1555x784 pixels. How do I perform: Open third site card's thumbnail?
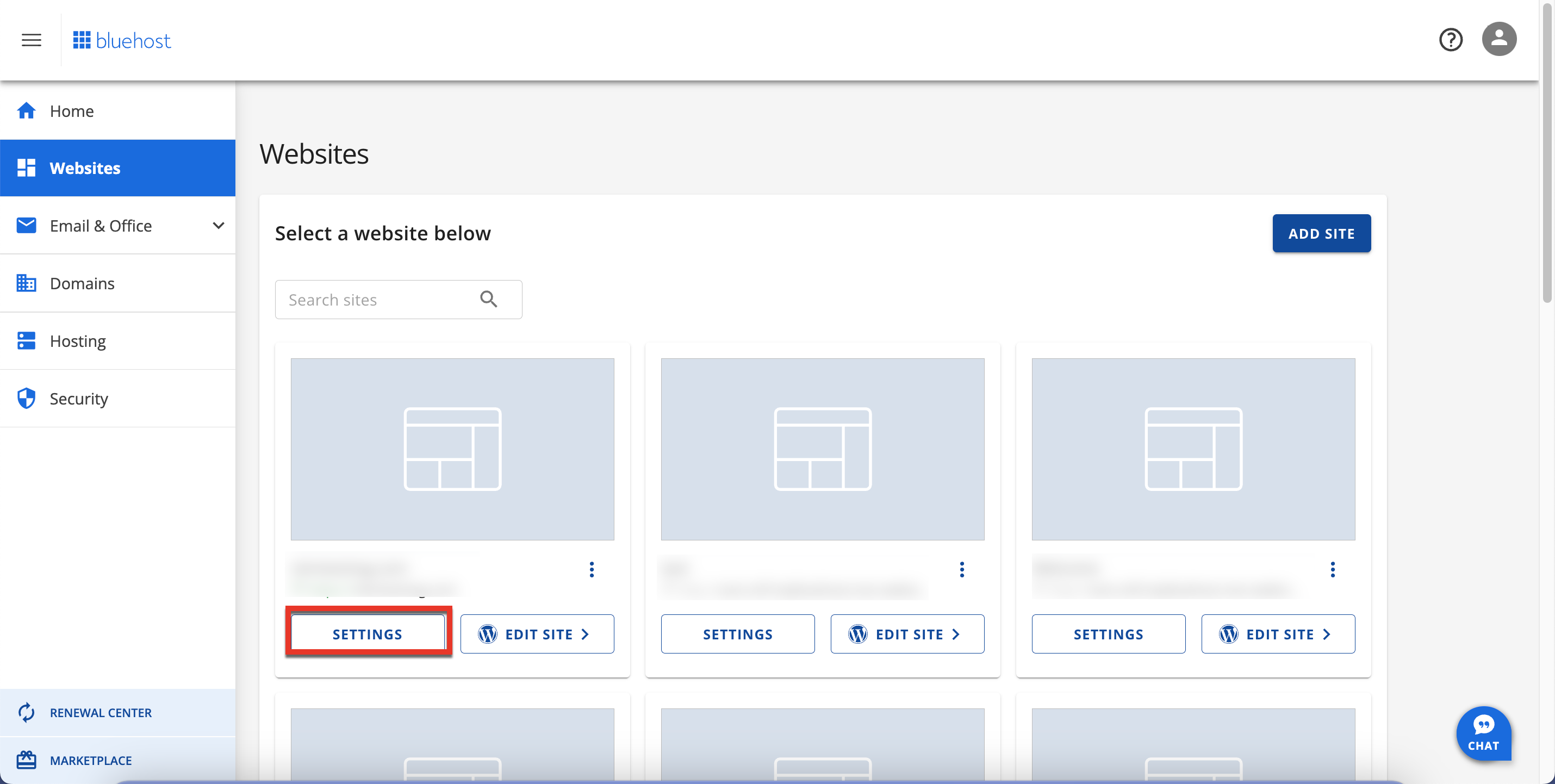(1193, 449)
